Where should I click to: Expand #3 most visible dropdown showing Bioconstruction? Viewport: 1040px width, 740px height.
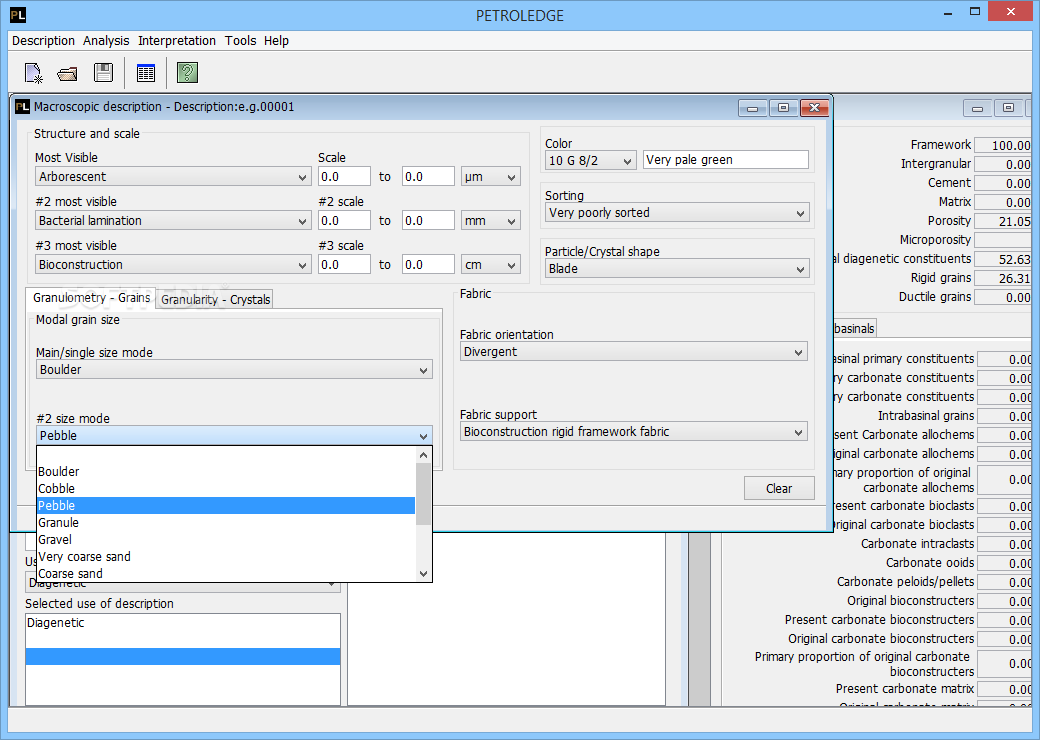(172, 265)
